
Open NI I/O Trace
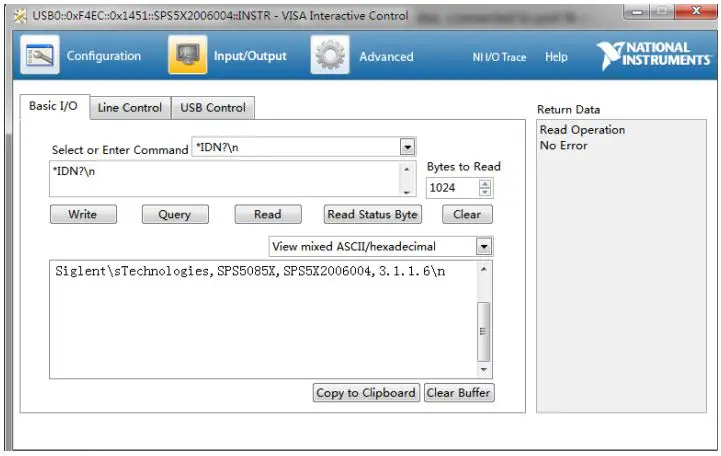(x=499, y=57)
